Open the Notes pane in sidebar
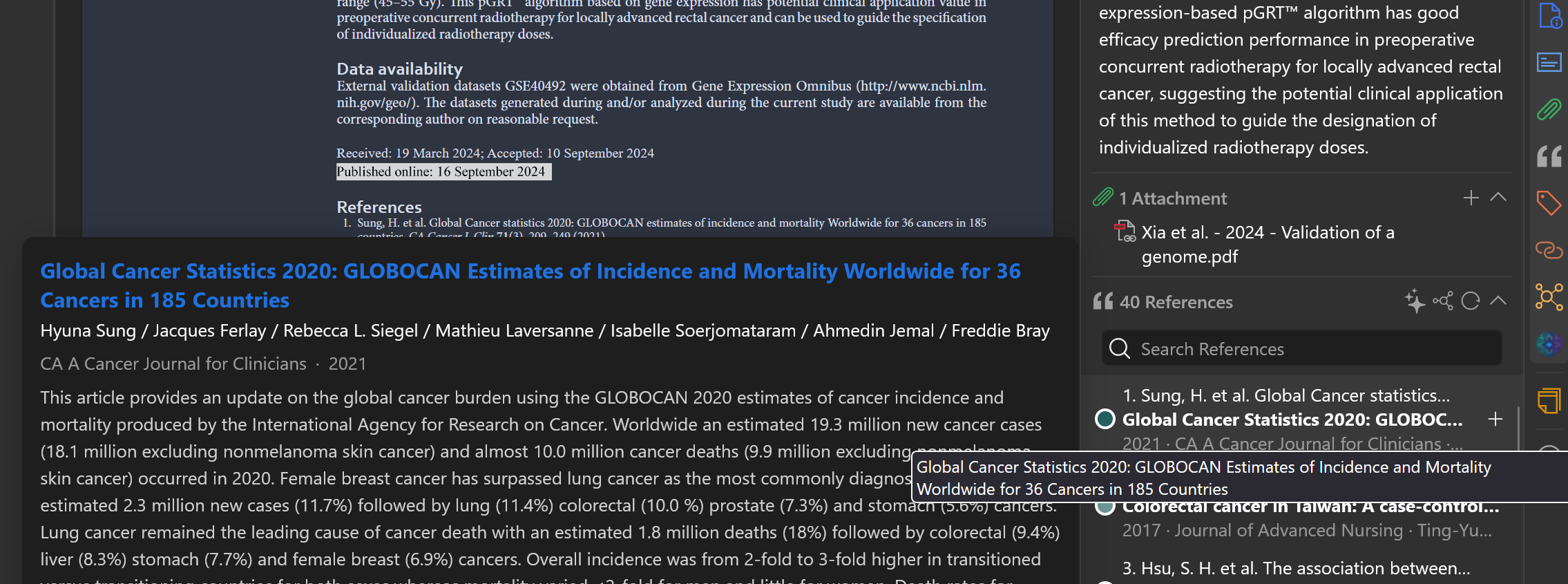 1549,401
